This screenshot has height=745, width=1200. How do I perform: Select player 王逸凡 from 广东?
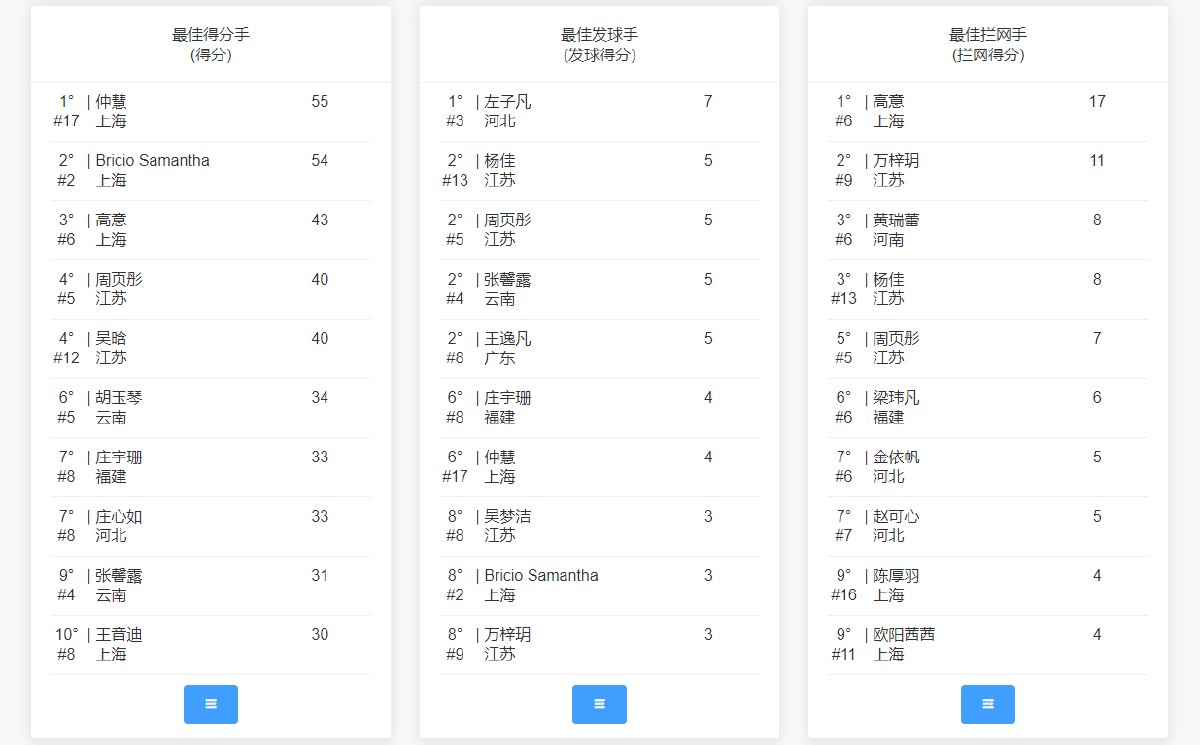[x=507, y=339]
